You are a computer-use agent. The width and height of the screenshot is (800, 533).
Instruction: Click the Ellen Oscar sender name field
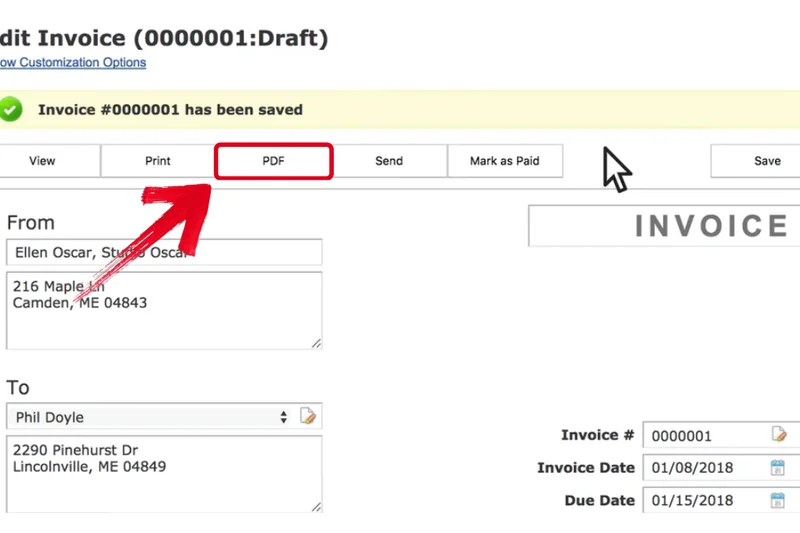164,252
